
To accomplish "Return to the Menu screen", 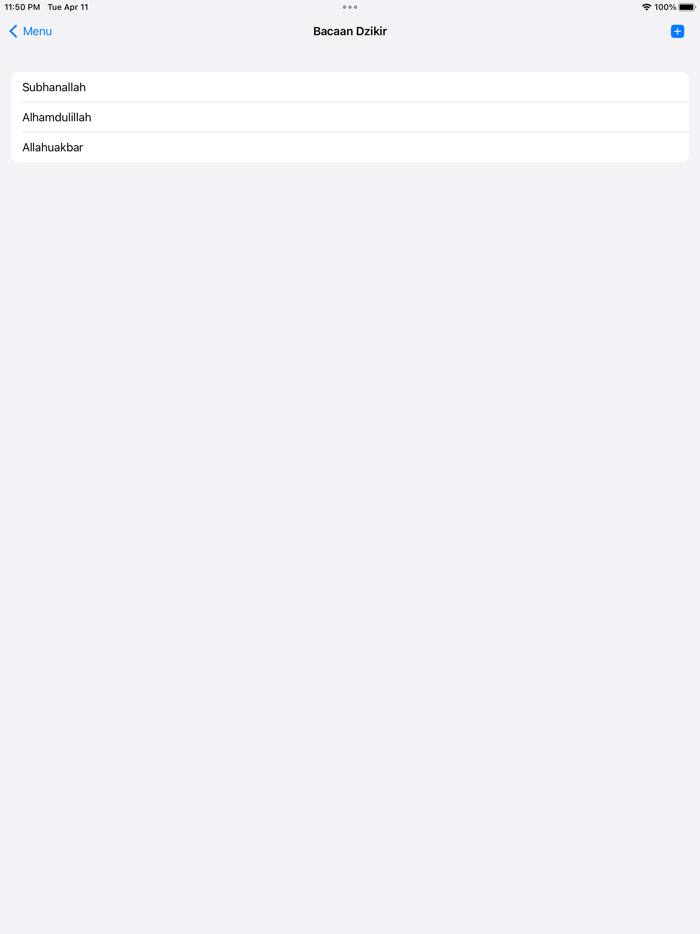I will click(30, 31).
